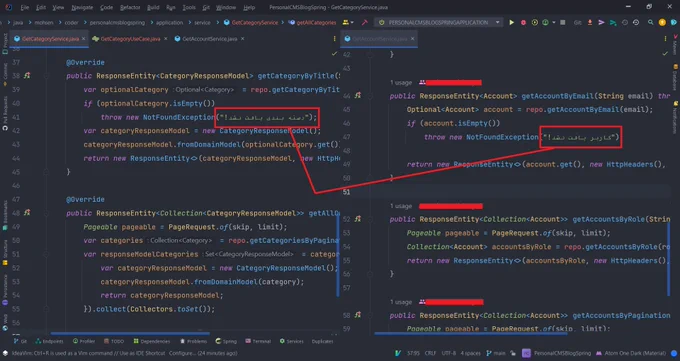Open the Structure tool window
This screenshot has width=680, height=361.
(5, 253)
